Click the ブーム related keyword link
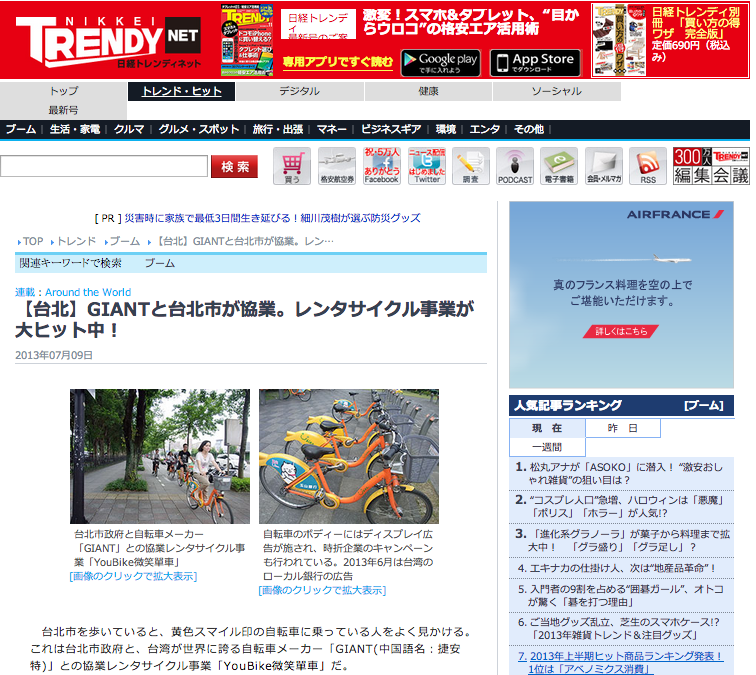The height and width of the screenshot is (675, 756). click(160, 263)
